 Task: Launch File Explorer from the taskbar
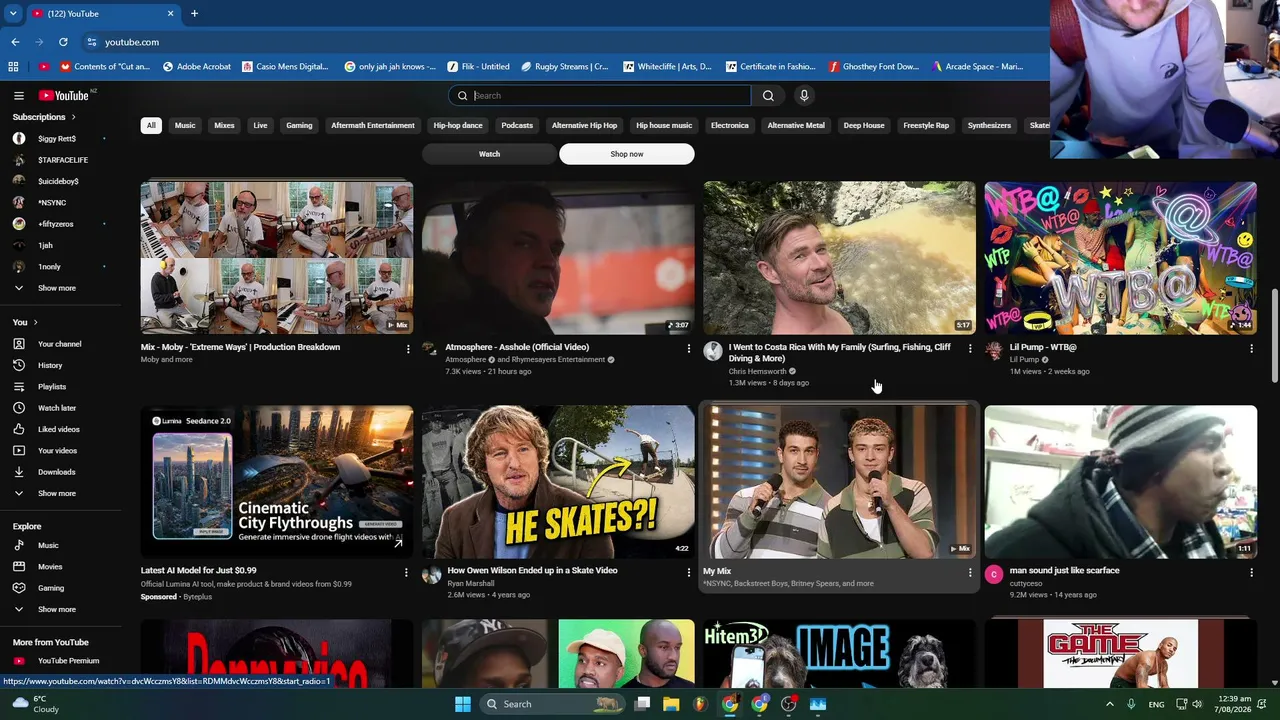671,704
